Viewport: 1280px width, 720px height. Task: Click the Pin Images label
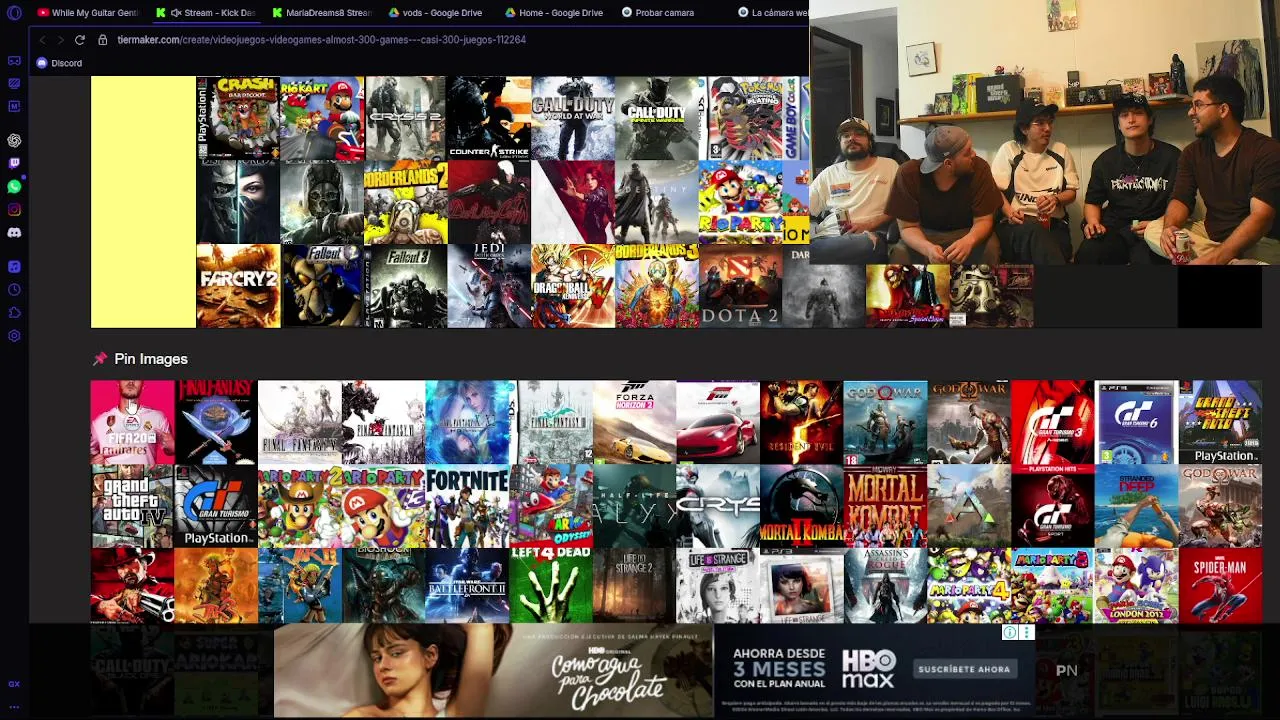point(151,359)
